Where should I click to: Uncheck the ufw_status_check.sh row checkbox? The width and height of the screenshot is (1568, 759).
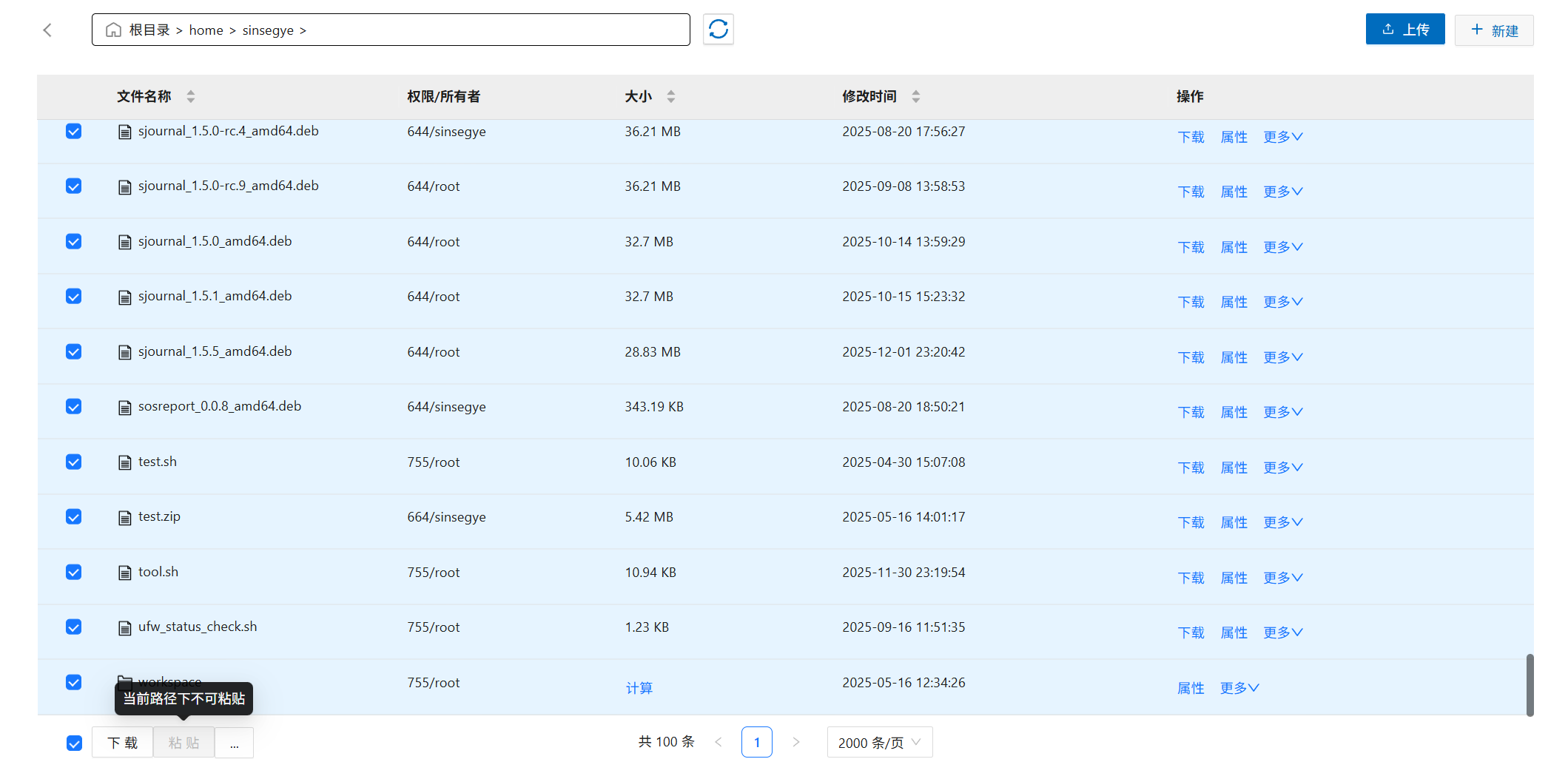pos(74,627)
